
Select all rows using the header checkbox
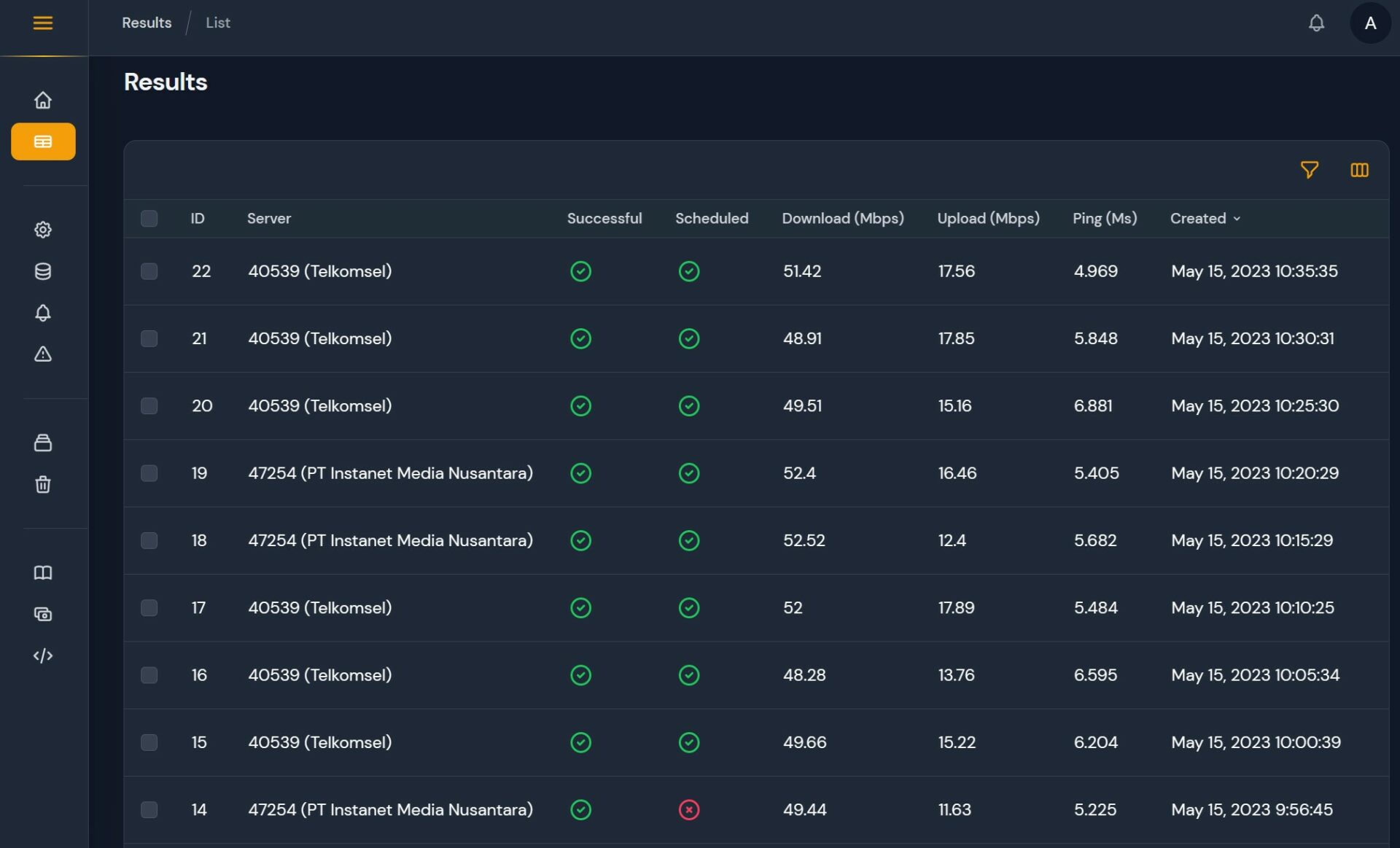[x=149, y=218]
